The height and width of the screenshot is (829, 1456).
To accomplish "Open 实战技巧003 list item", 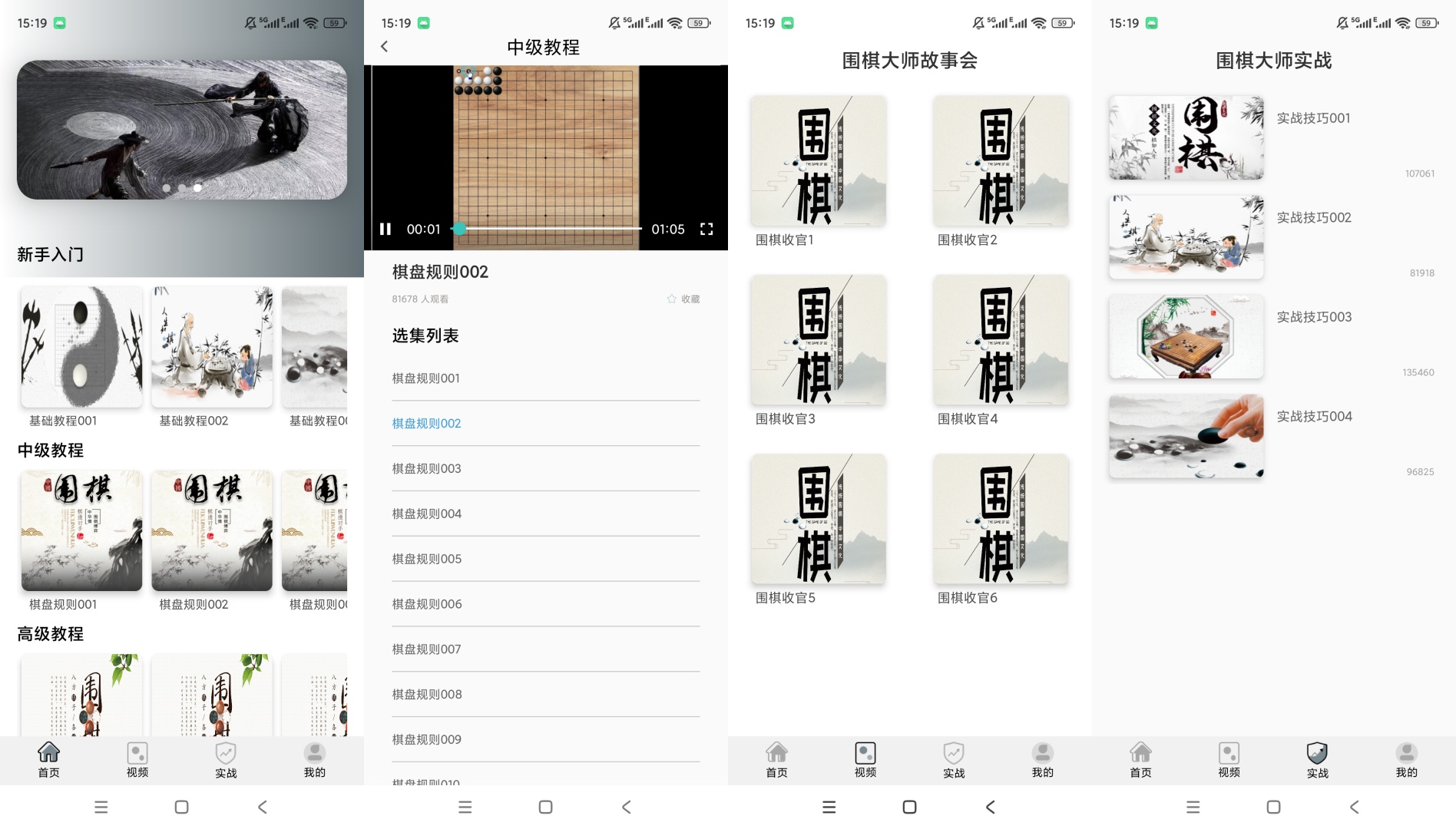I will coord(1273,337).
